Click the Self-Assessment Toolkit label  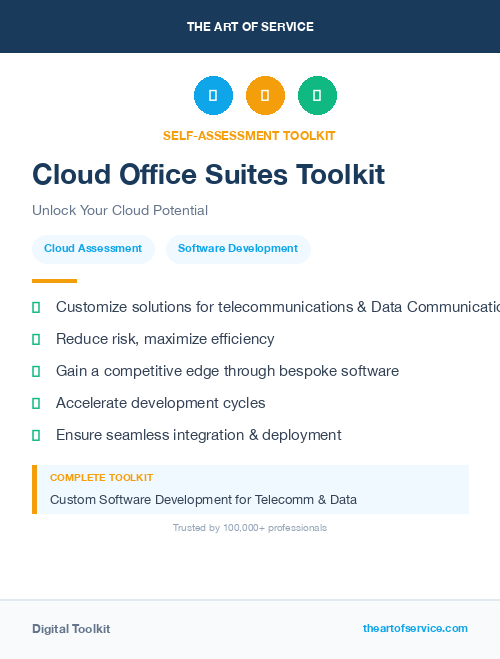[249, 136]
